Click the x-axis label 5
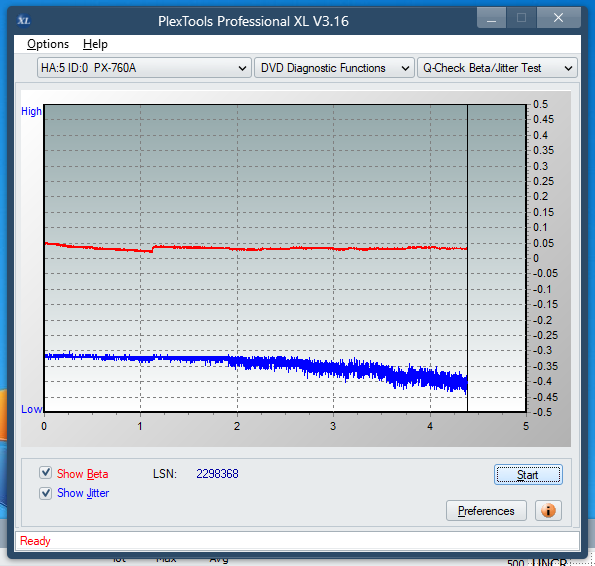Viewport: 595px width, 566px height. (526, 426)
